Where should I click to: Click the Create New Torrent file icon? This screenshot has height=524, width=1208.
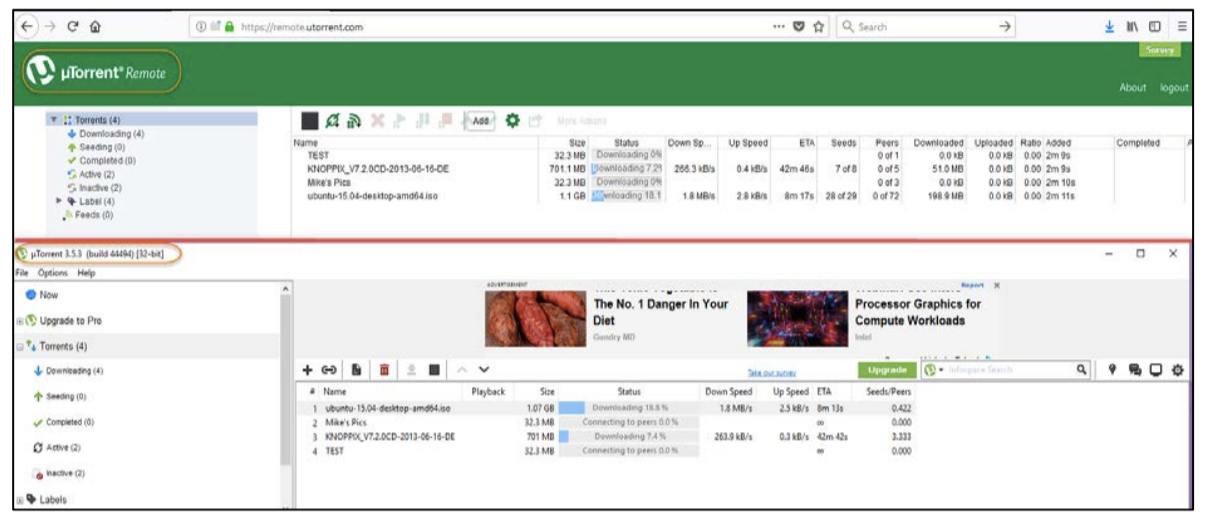(357, 370)
